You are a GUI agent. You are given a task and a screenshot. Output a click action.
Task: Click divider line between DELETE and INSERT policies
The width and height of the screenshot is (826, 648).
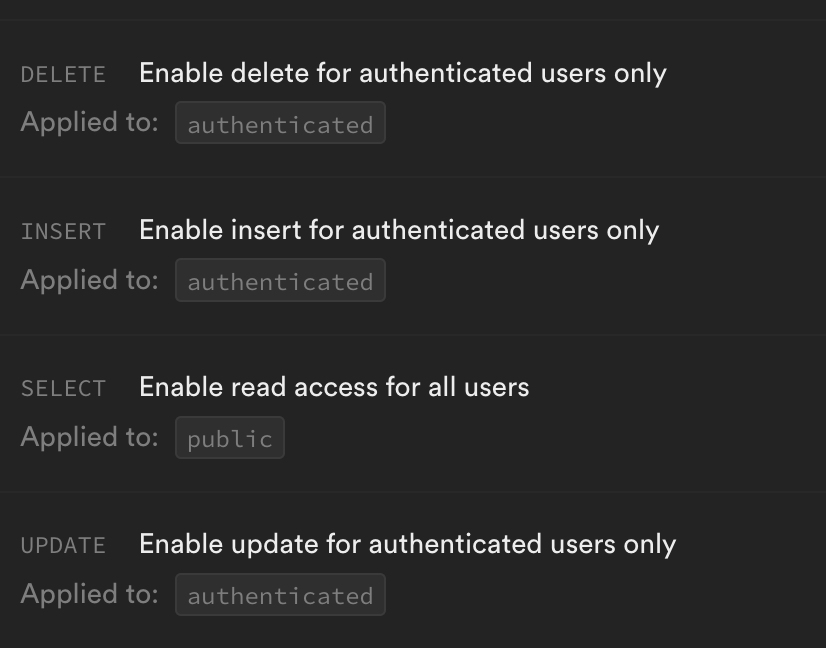413,177
